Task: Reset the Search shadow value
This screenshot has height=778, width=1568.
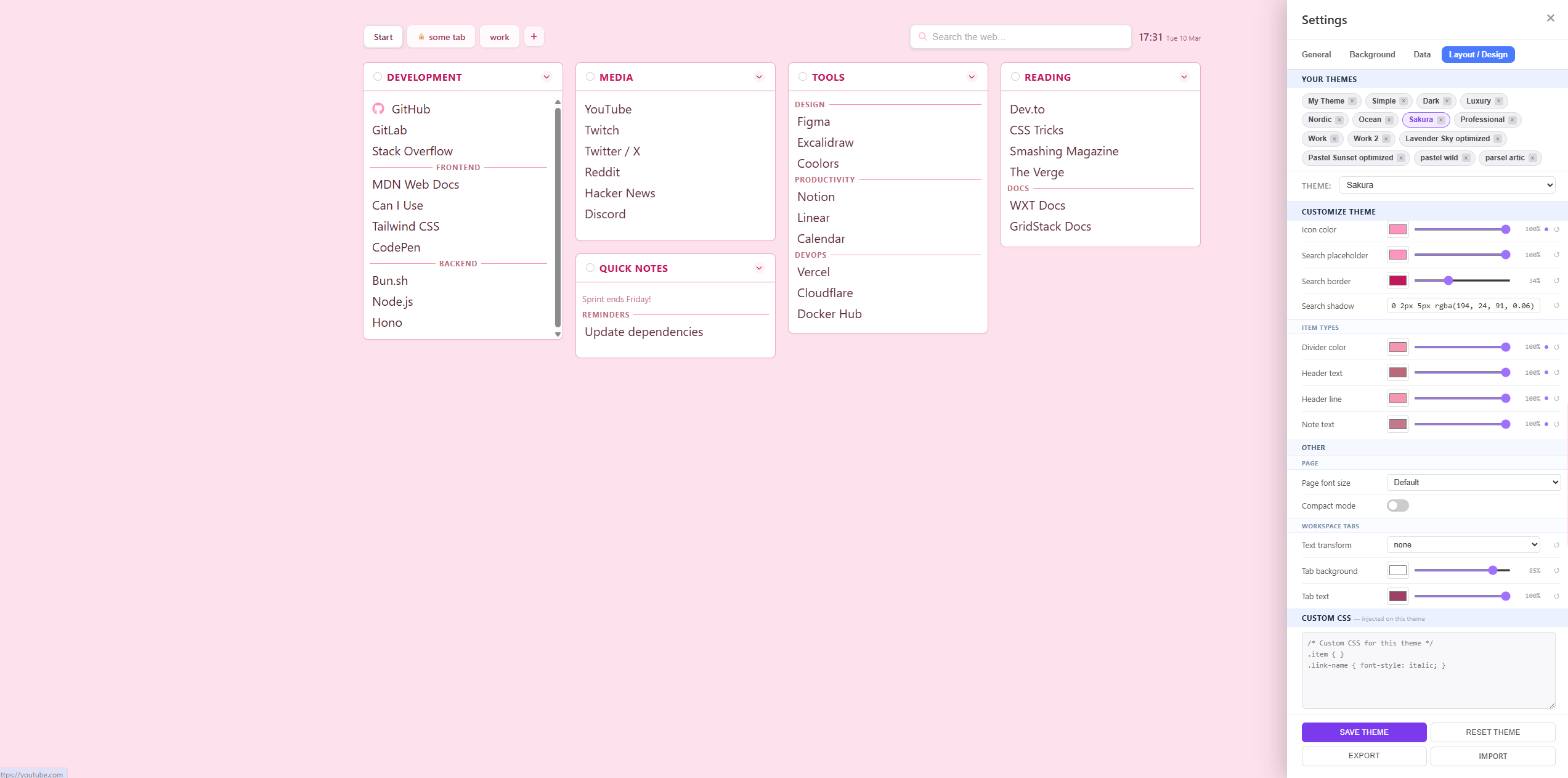Action: tap(1558, 305)
